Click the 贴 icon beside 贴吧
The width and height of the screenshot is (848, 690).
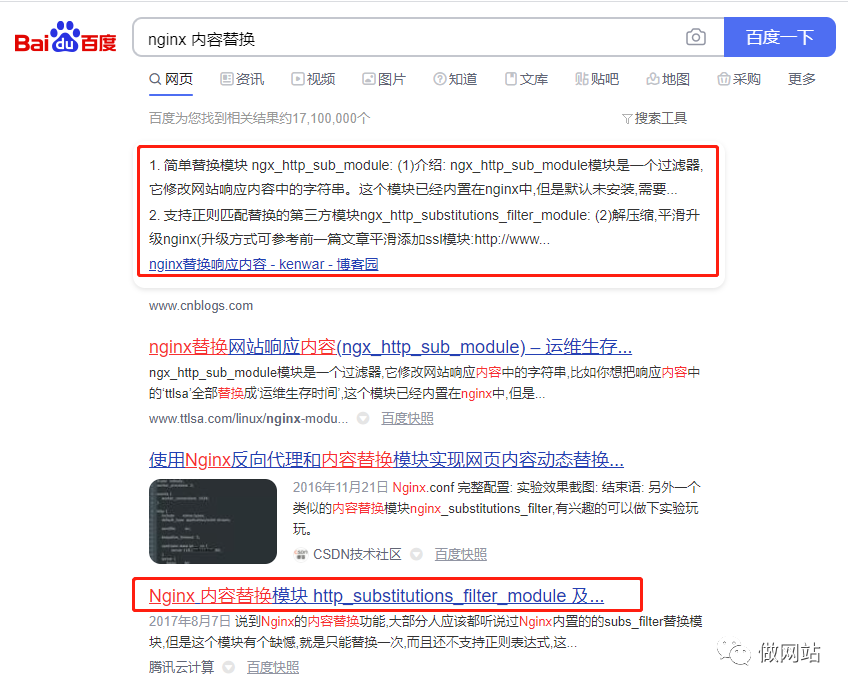click(x=581, y=79)
